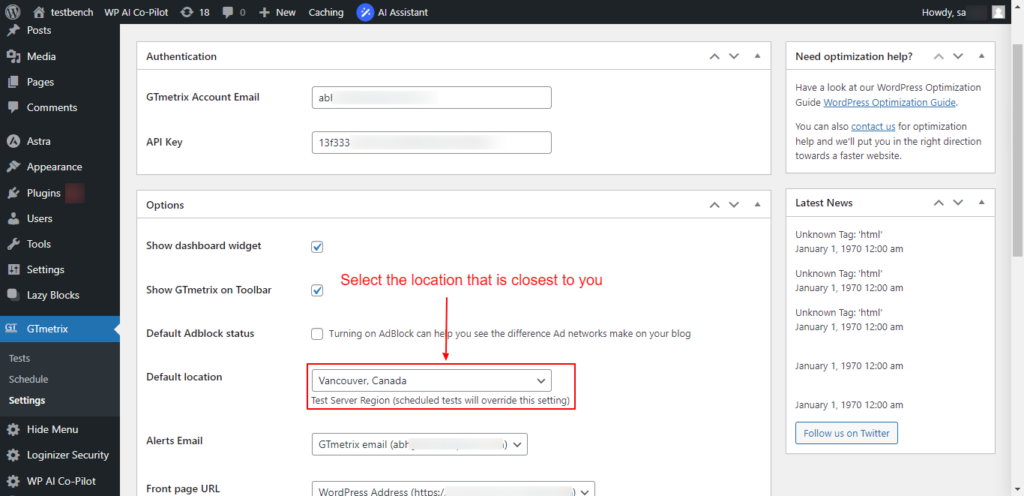Click the Users person icon
This screenshot has width=1024, height=496.
[x=13, y=219]
